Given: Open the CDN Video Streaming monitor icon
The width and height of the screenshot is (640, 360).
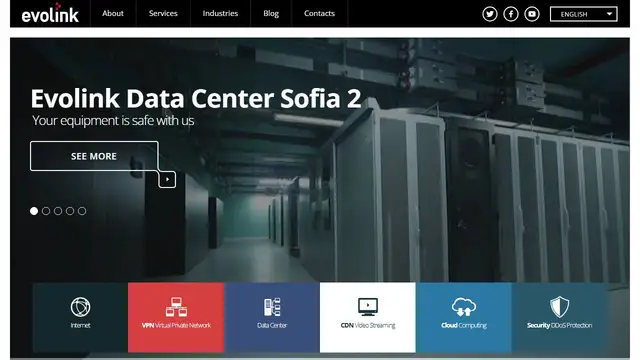Looking at the screenshot, I should pos(368,307).
